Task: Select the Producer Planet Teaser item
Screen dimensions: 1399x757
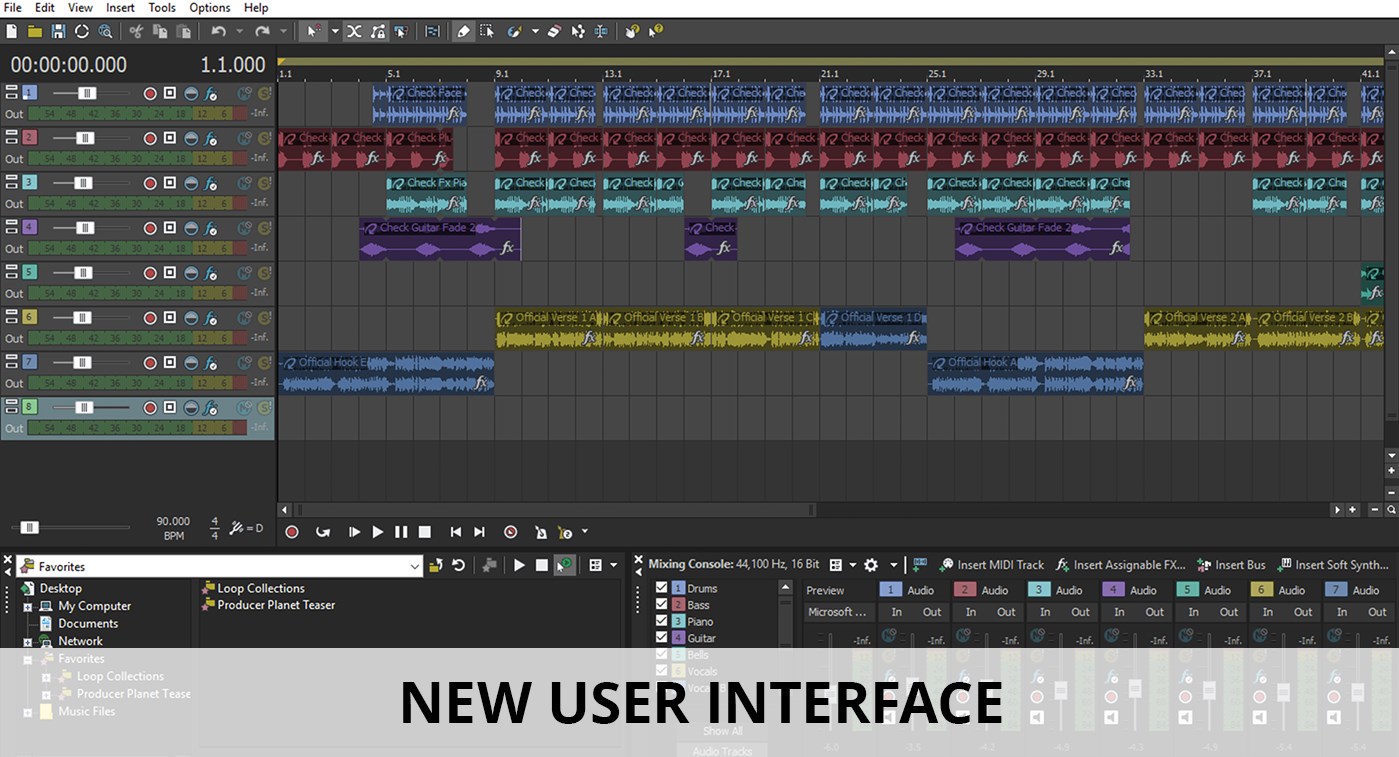Action: point(277,604)
